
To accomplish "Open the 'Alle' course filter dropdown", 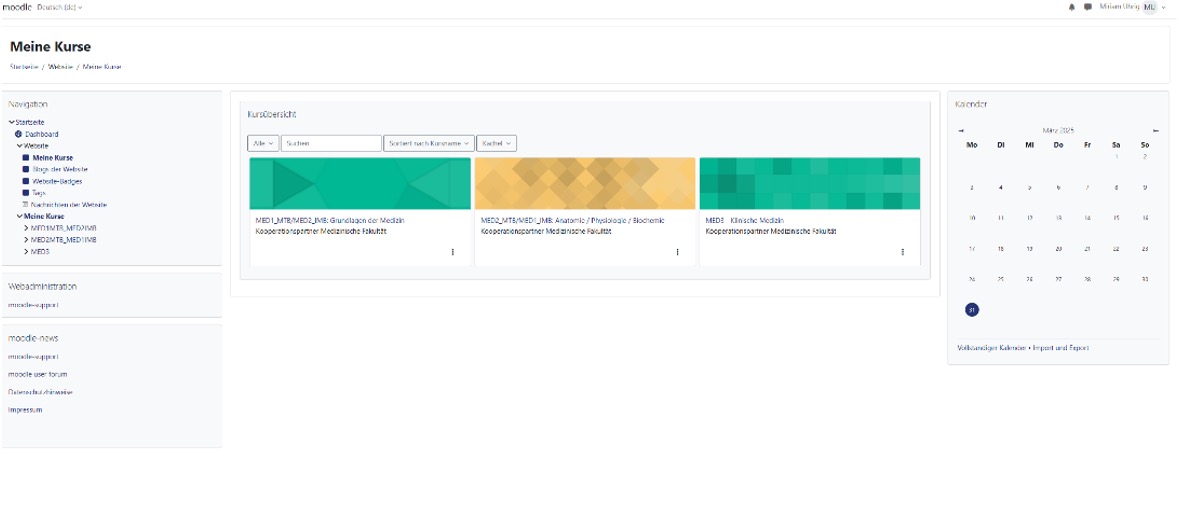I will pos(263,144).
